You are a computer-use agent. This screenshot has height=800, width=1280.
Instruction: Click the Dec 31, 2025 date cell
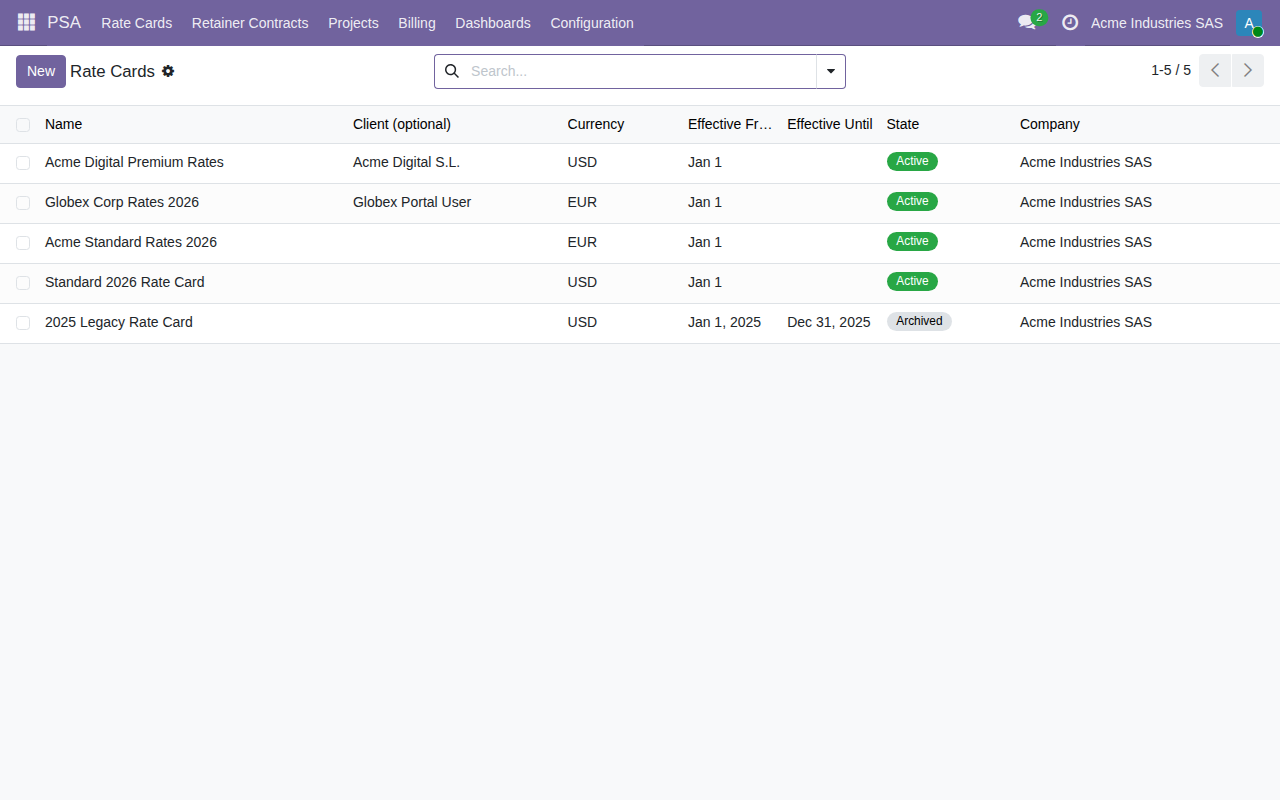point(829,322)
